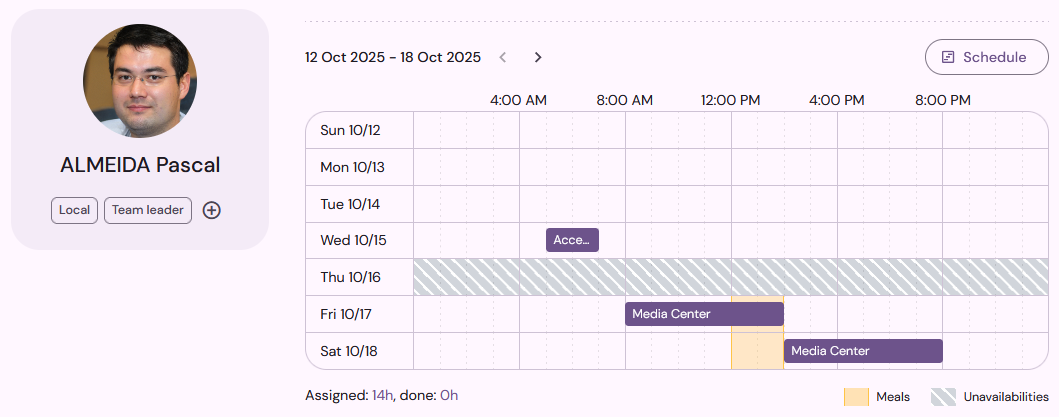Select the Team leader tag
Viewport: 1059px width, 417px height.
[x=148, y=210]
